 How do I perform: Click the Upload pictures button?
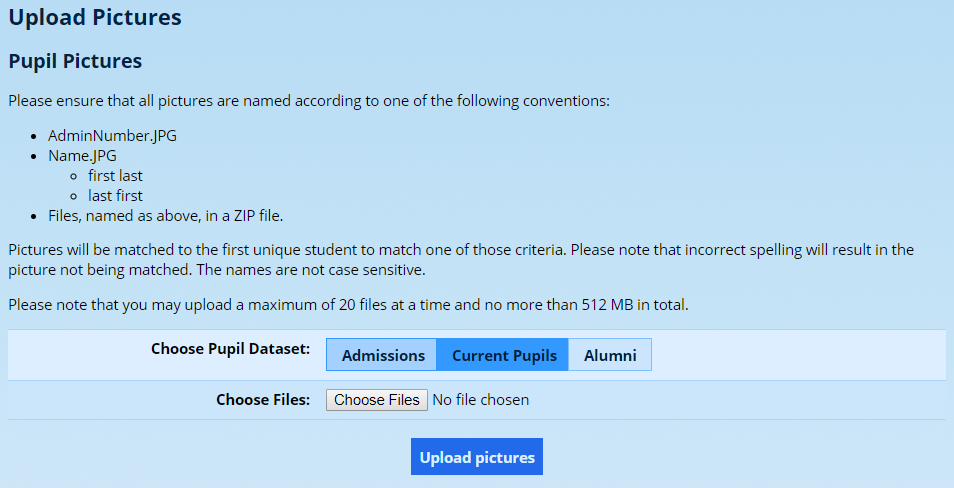(477, 457)
